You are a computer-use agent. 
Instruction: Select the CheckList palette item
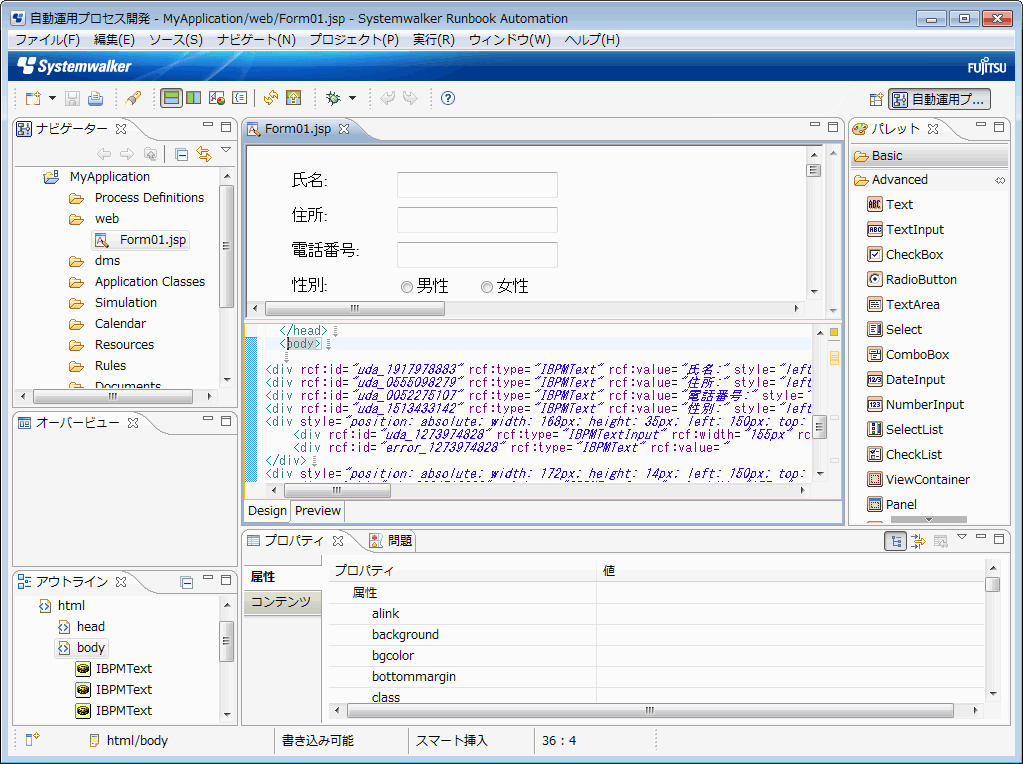(x=904, y=455)
